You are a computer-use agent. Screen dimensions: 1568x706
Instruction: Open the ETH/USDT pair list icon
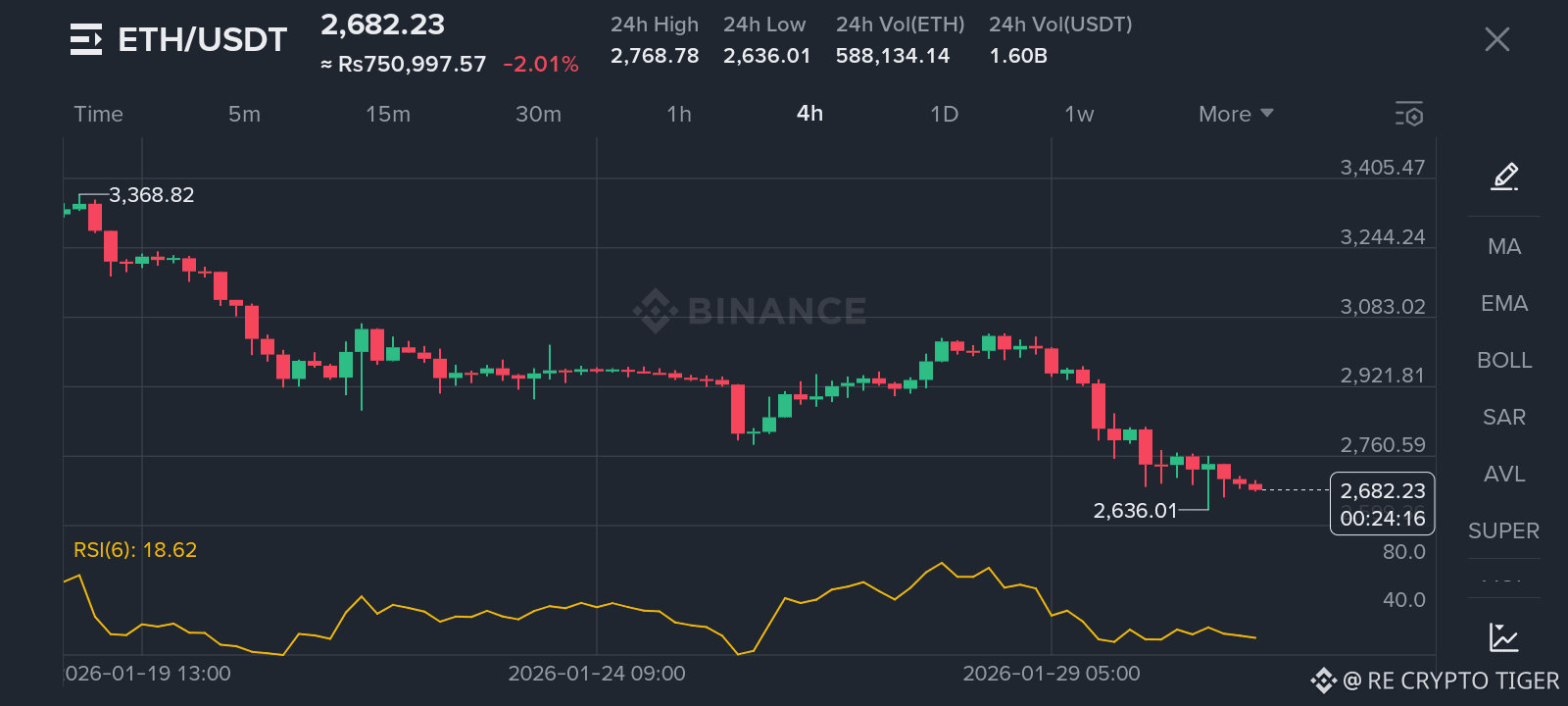(86, 39)
